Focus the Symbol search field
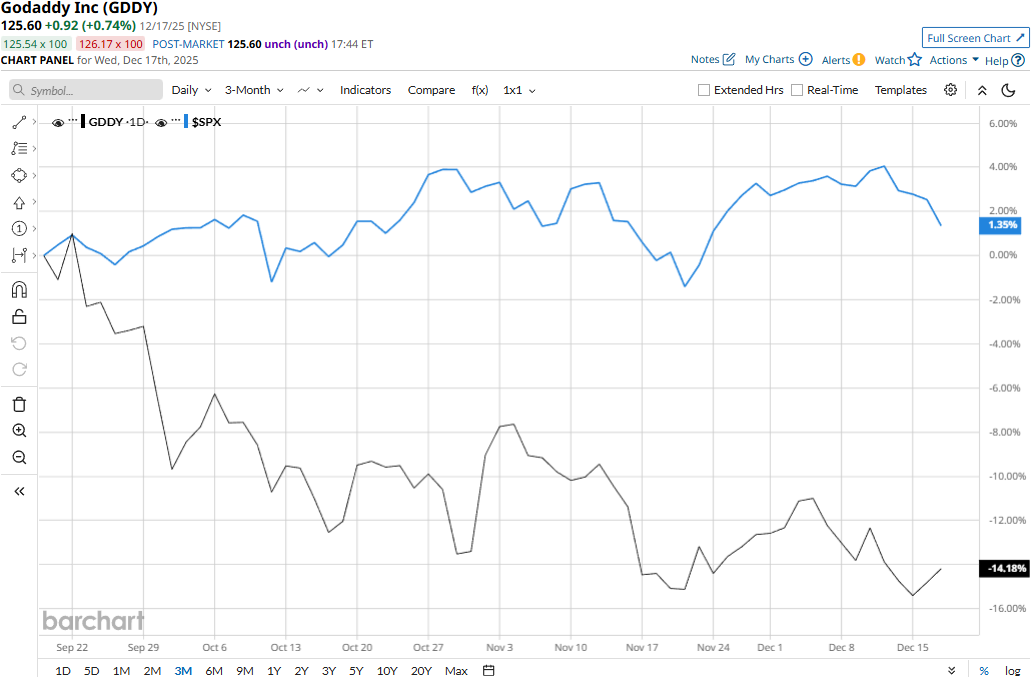 point(86,90)
